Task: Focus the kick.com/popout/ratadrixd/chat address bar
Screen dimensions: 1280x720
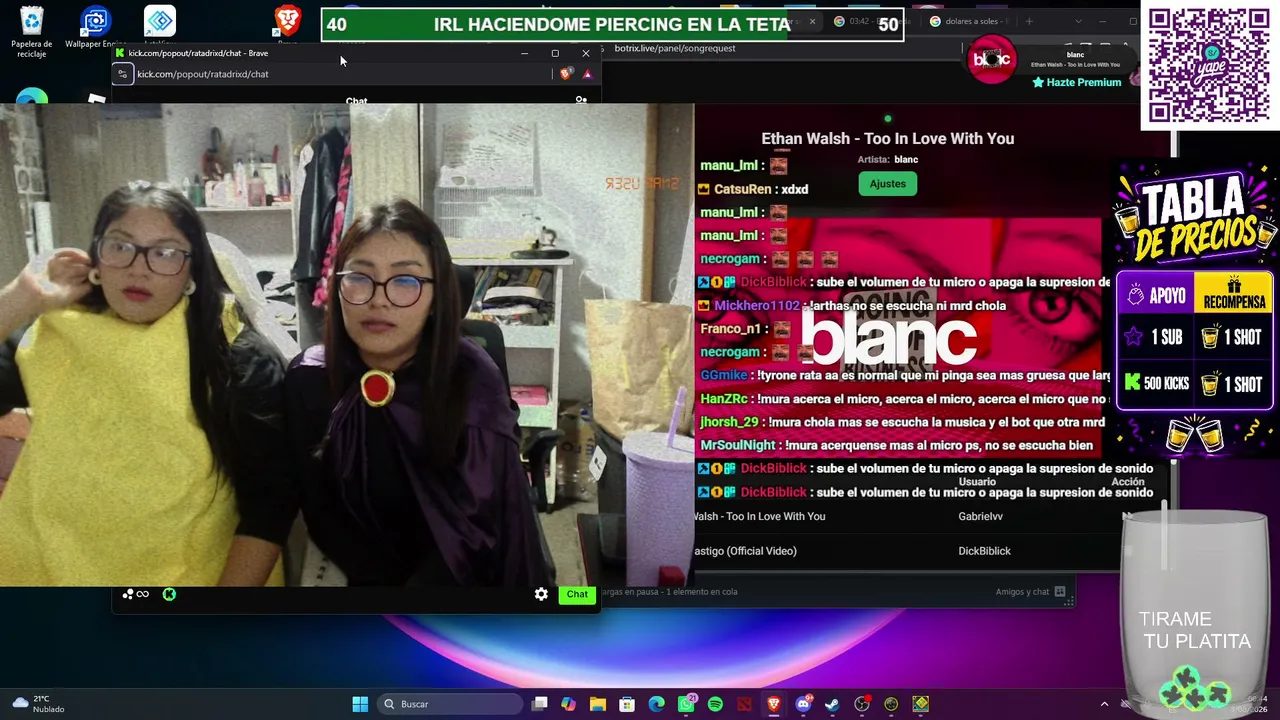Action: [340, 74]
